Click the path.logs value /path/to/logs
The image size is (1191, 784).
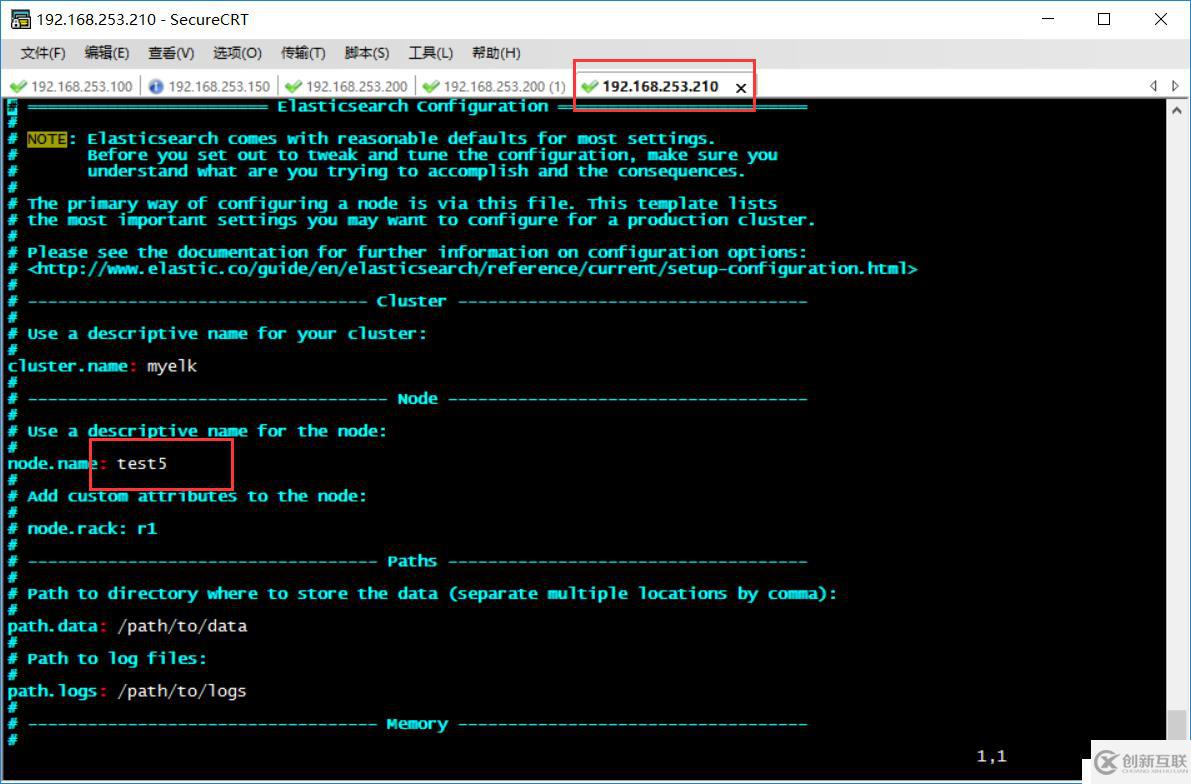click(x=182, y=691)
